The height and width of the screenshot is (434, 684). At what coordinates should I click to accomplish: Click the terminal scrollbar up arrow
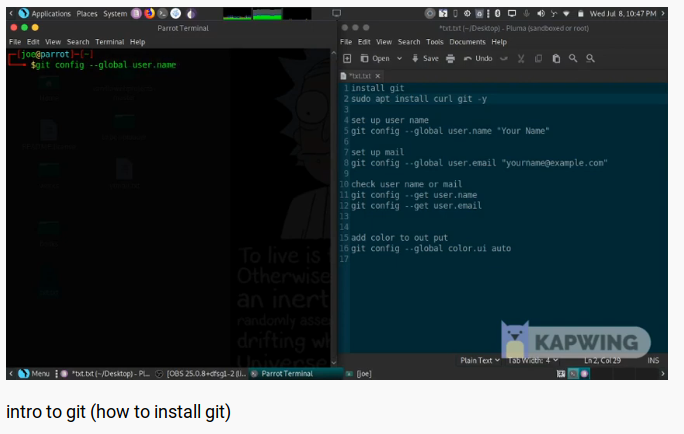coord(334,53)
